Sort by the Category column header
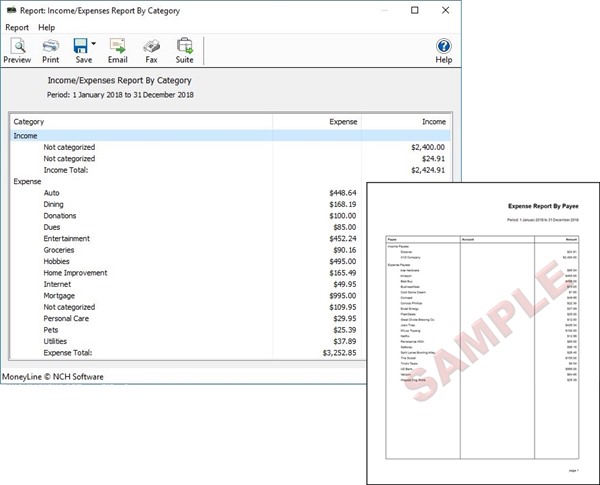The width and height of the screenshot is (600, 485). pyautogui.click(x=141, y=122)
